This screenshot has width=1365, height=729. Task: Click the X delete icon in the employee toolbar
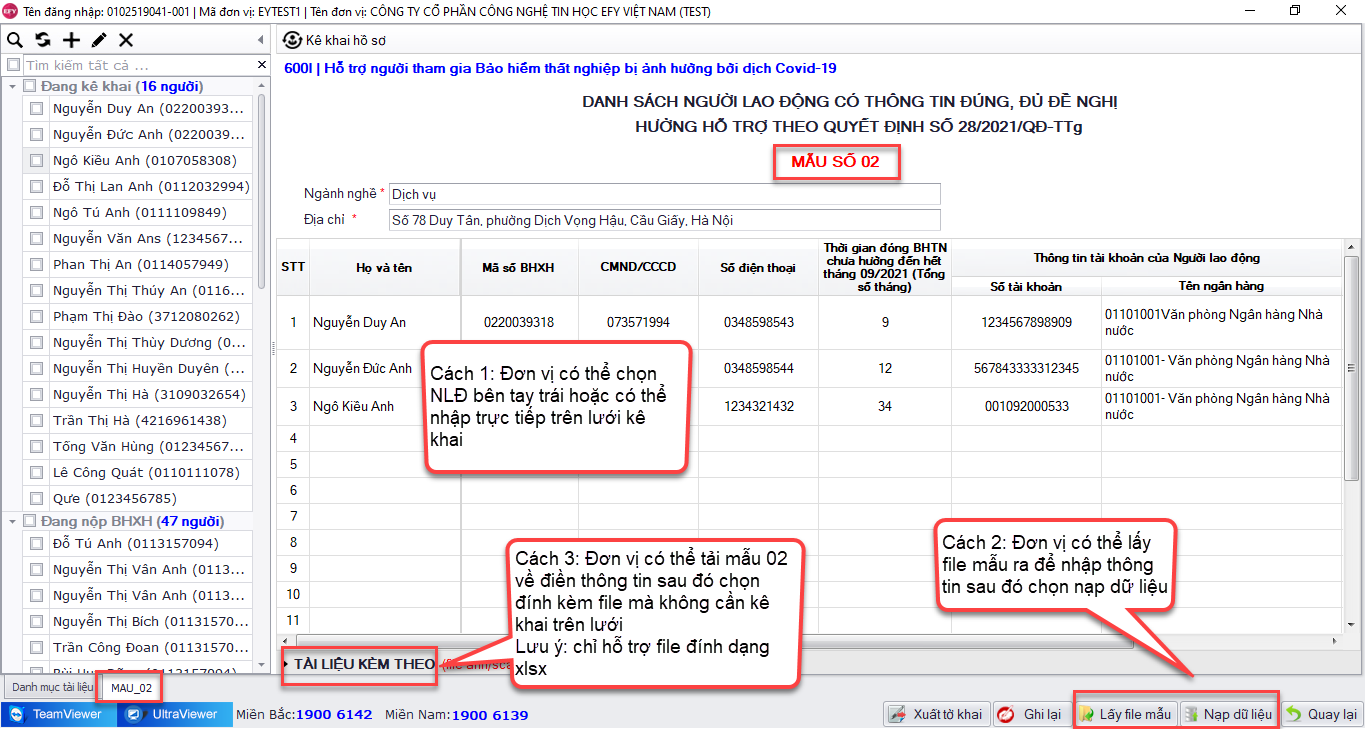pyautogui.click(x=126, y=40)
